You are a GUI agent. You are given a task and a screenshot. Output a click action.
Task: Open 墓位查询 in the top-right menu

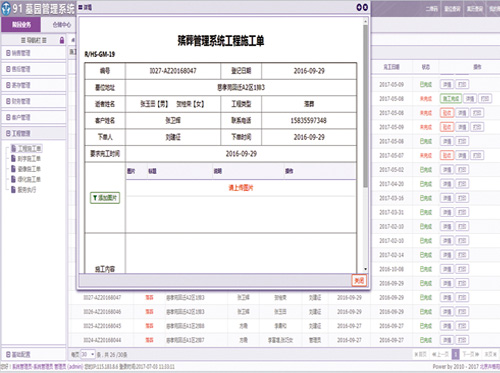point(452,9)
